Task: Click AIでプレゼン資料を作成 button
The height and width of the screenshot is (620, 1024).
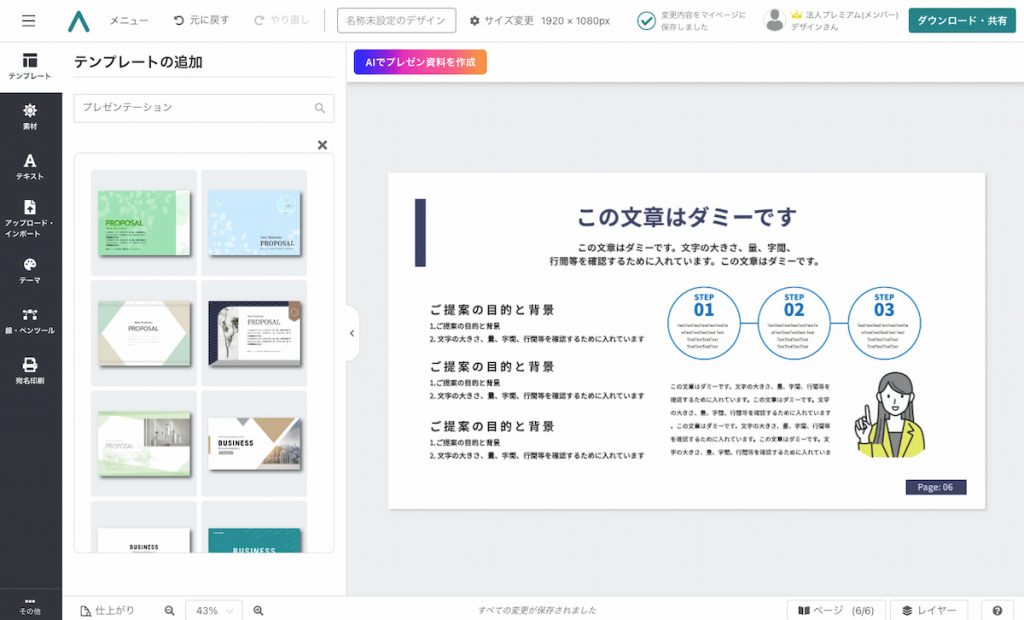Action: 420,62
